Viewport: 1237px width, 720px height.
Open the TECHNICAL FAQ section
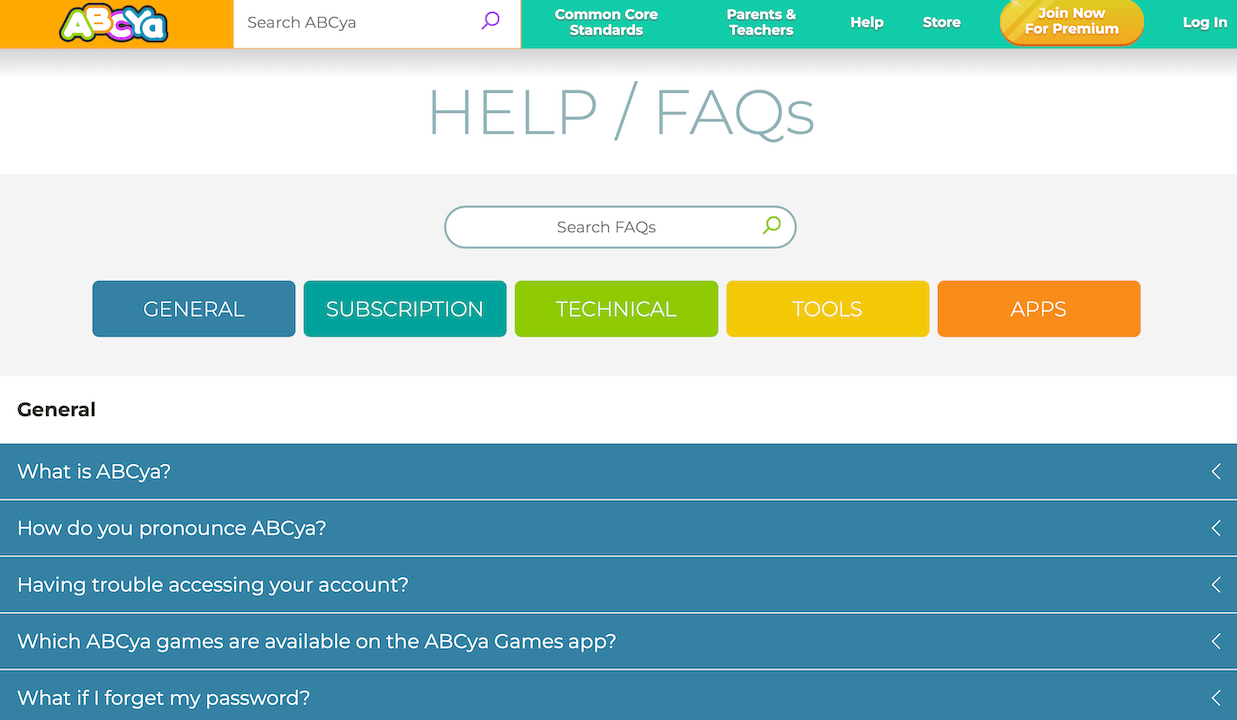click(x=616, y=309)
